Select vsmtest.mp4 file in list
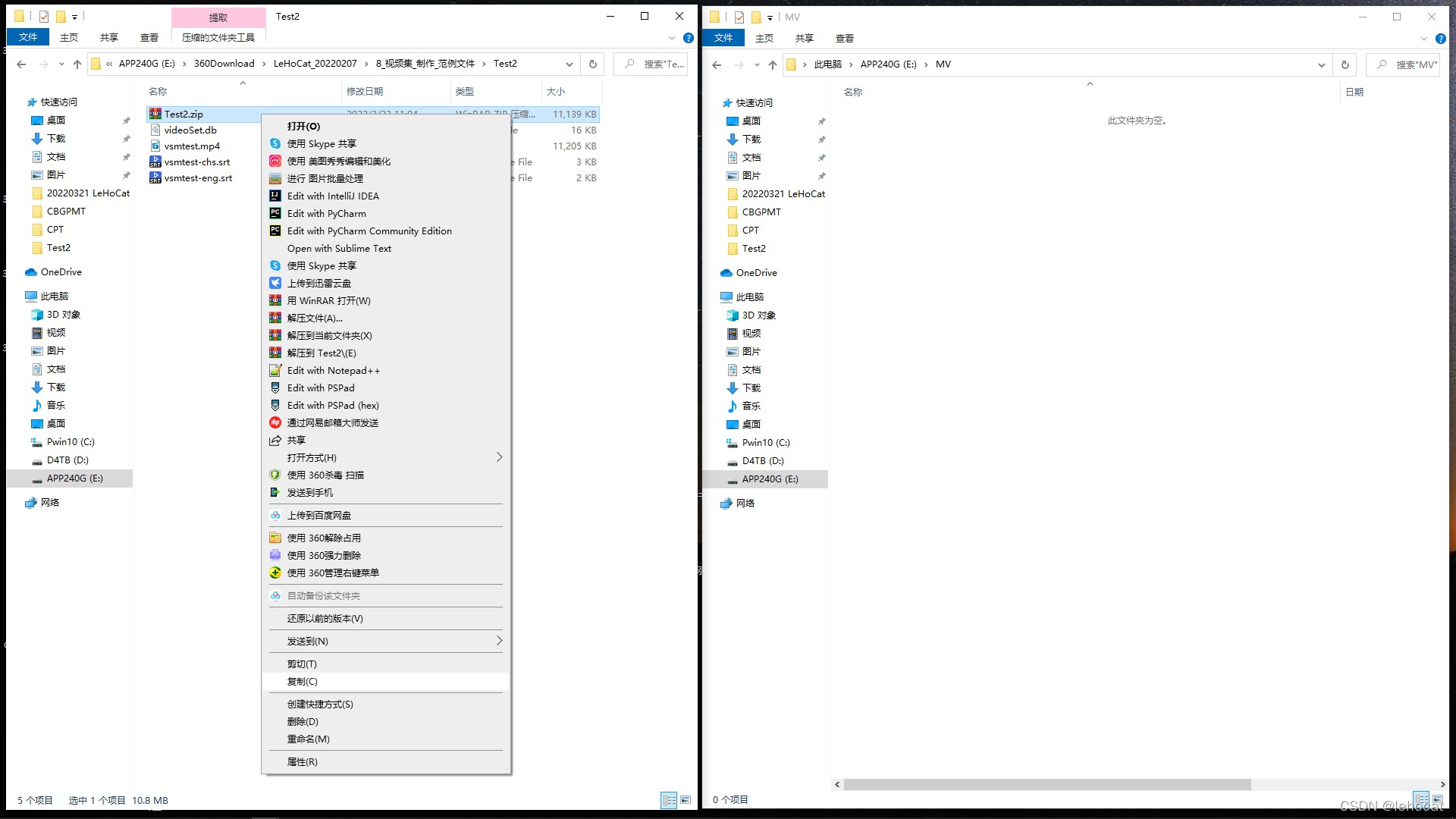1456x819 pixels. pyautogui.click(x=192, y=146)
